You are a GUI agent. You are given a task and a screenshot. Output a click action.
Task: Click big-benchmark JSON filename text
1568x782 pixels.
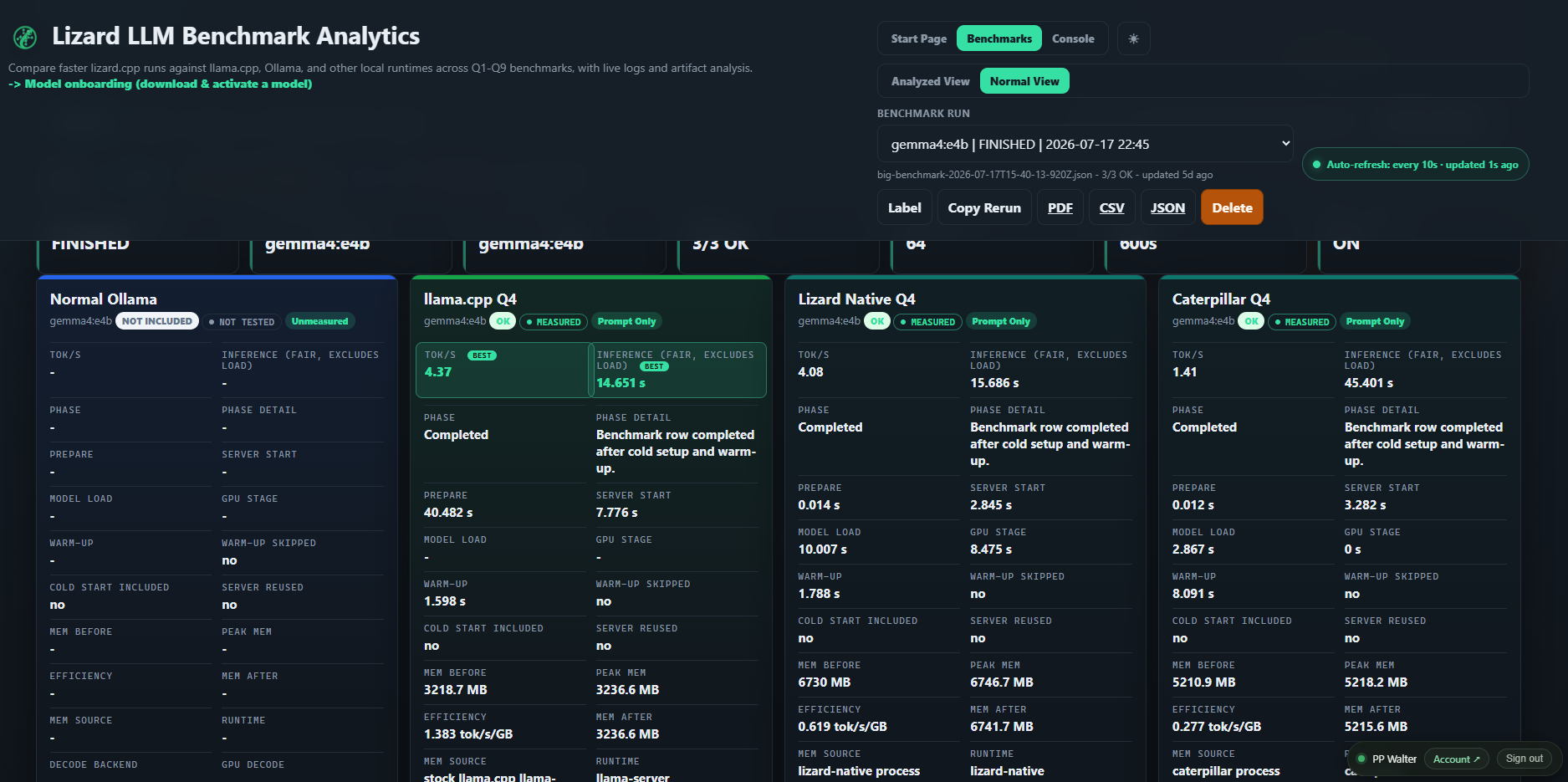coord(984,175)
